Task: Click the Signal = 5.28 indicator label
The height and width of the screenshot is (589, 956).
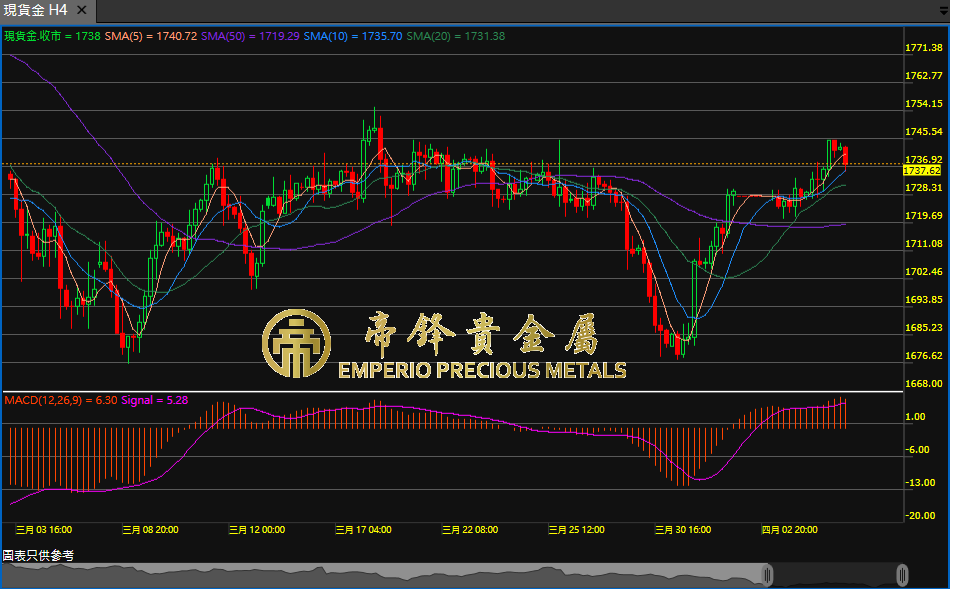Action: [154, 400]
